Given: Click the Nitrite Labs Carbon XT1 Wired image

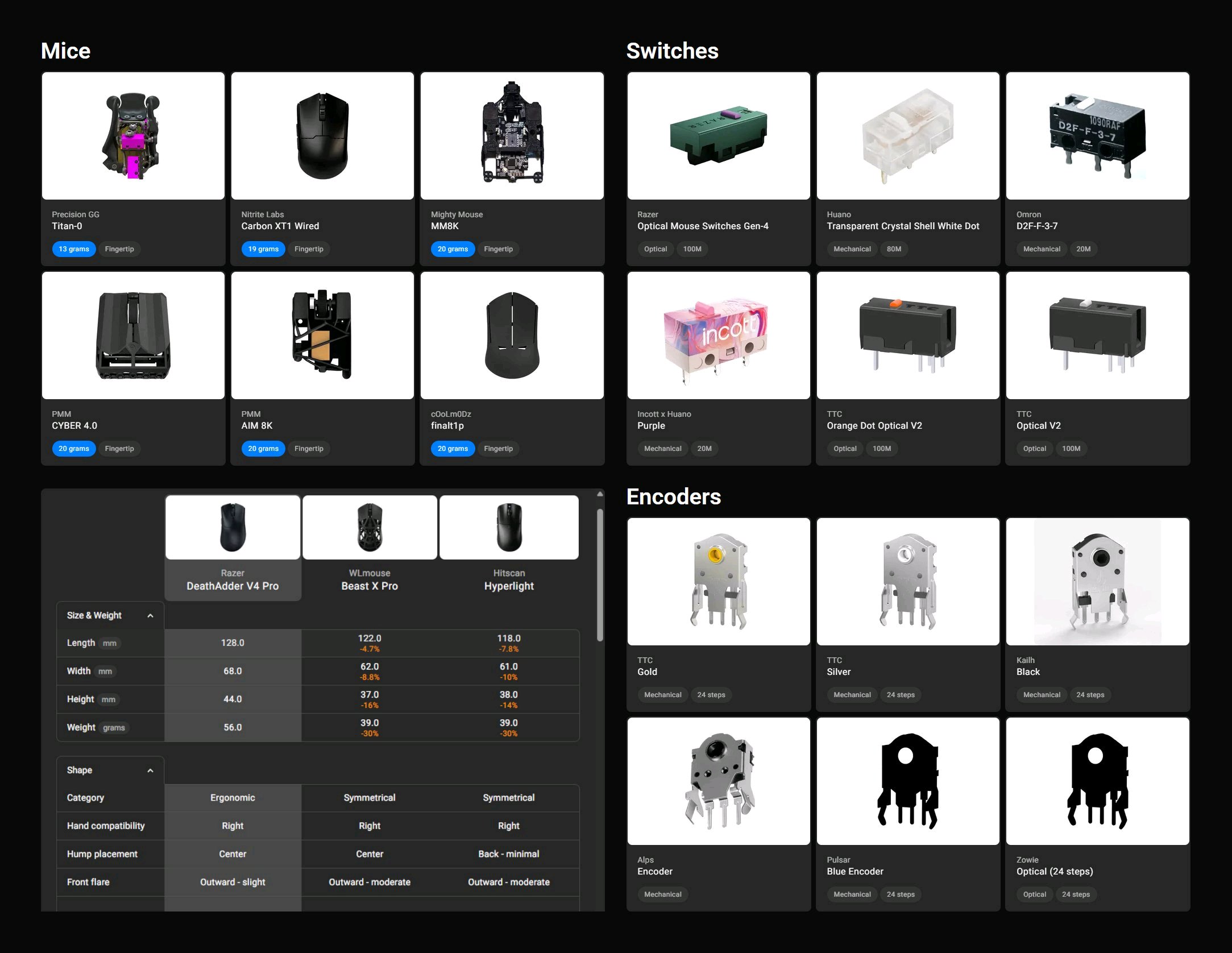Looking at the screenshot, I should click(322, 136).
